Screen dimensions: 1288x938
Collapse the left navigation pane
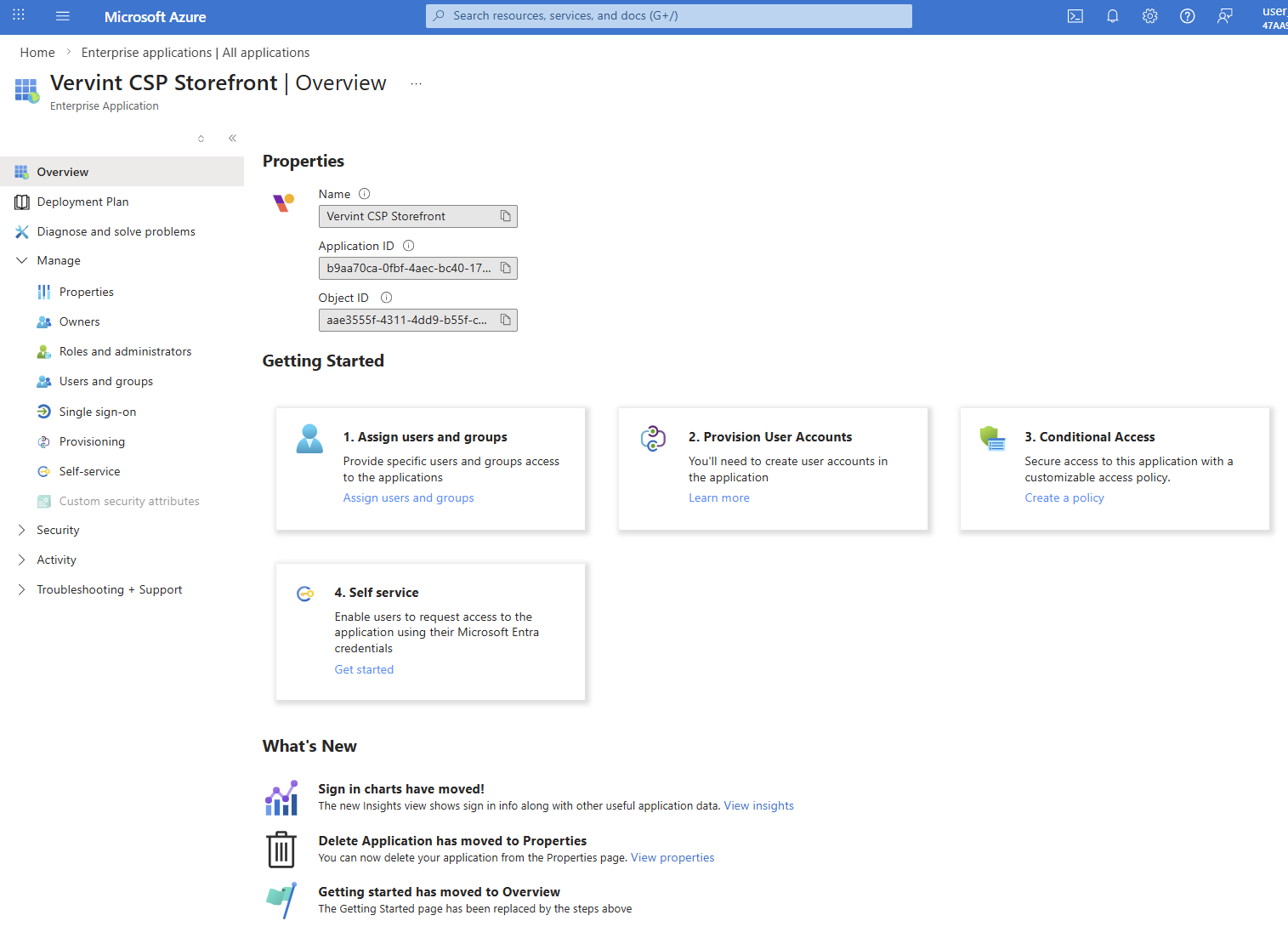(x=232, y=138)
